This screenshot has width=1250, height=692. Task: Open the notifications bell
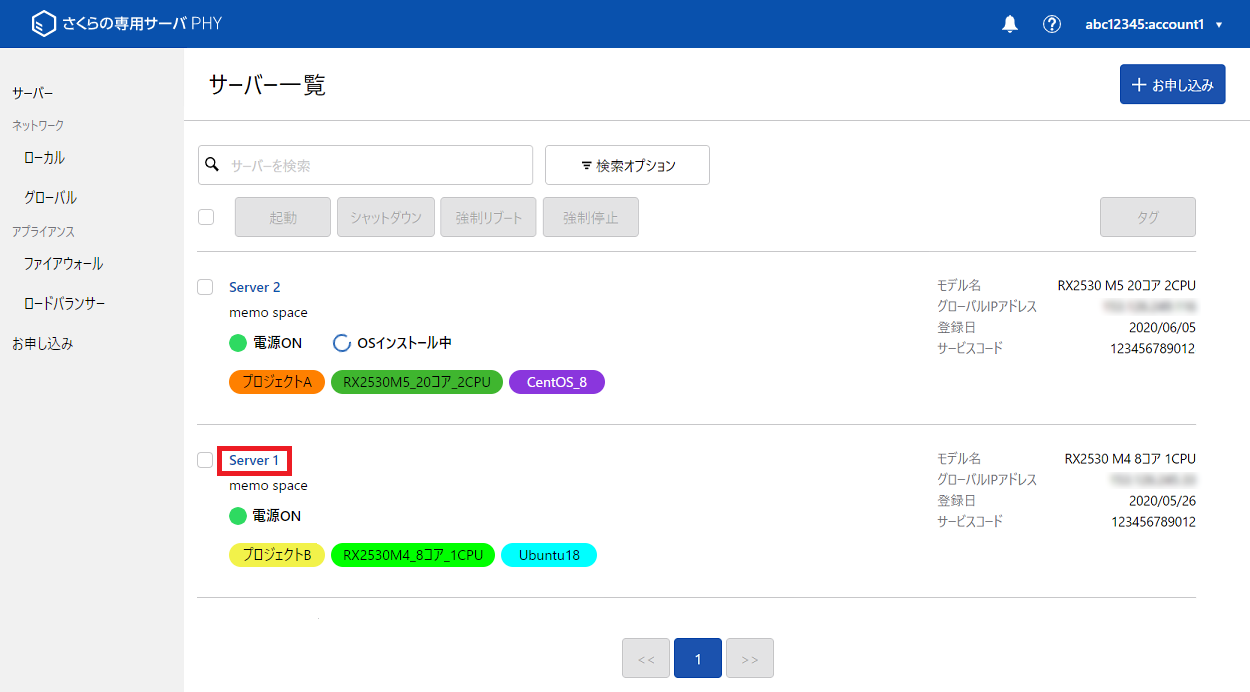tap(1010, 24)
